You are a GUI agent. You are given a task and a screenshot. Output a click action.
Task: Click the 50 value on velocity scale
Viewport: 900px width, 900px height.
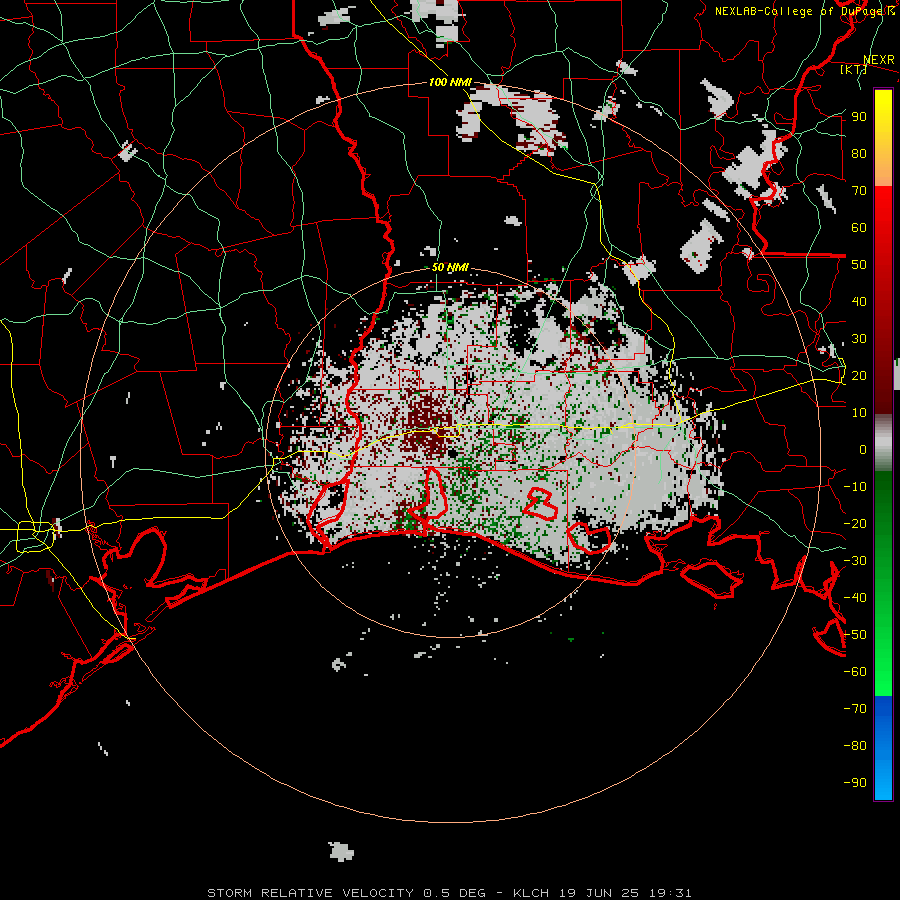[859, 265]
